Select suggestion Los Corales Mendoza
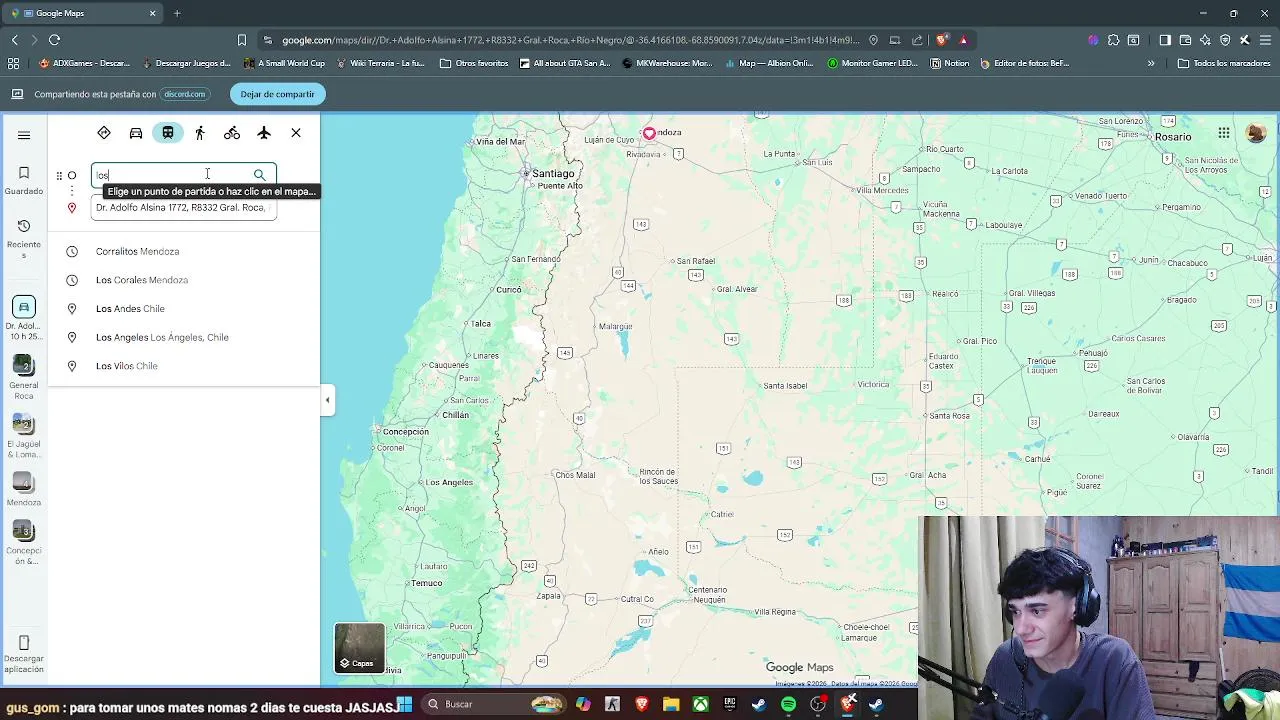Viewport: 1280px width, 720px height. [x=184, y=280]
